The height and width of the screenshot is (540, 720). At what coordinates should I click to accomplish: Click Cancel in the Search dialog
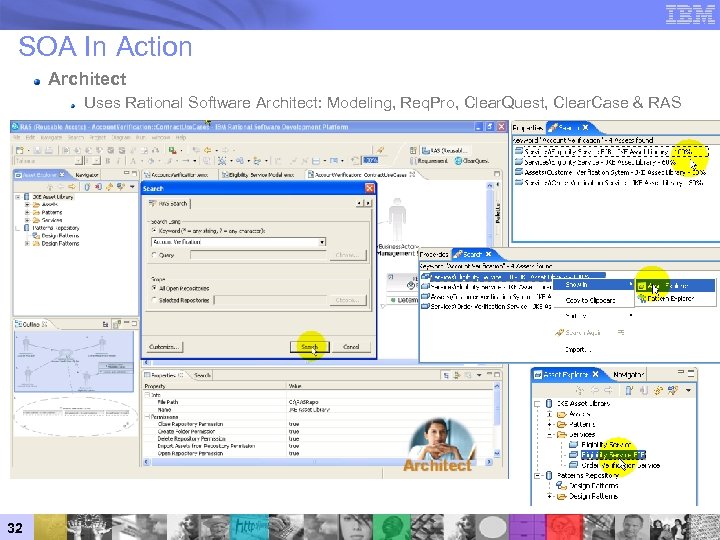coord(351,347)
